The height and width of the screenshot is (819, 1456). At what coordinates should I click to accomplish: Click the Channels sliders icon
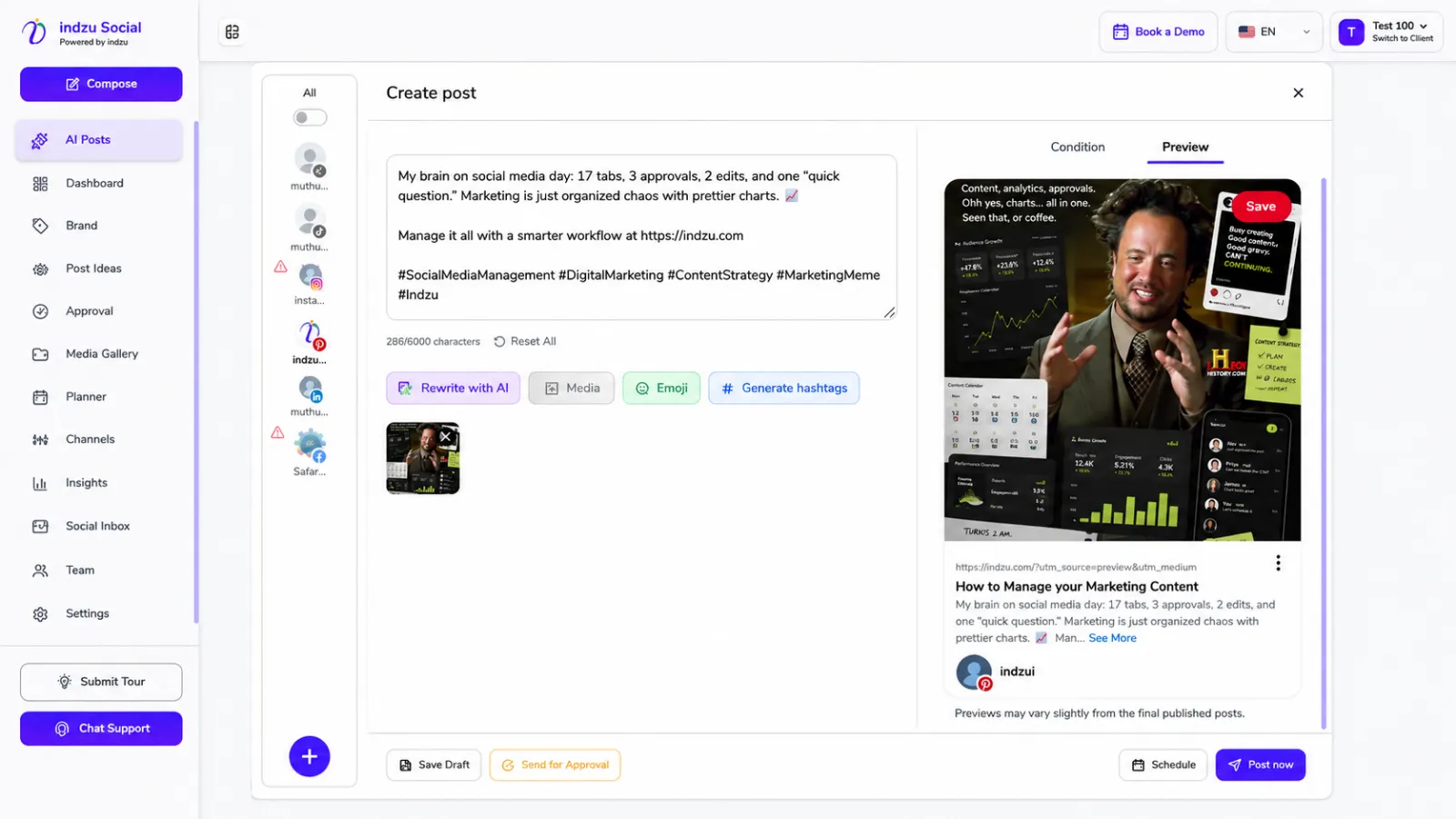tap(40, 440)
